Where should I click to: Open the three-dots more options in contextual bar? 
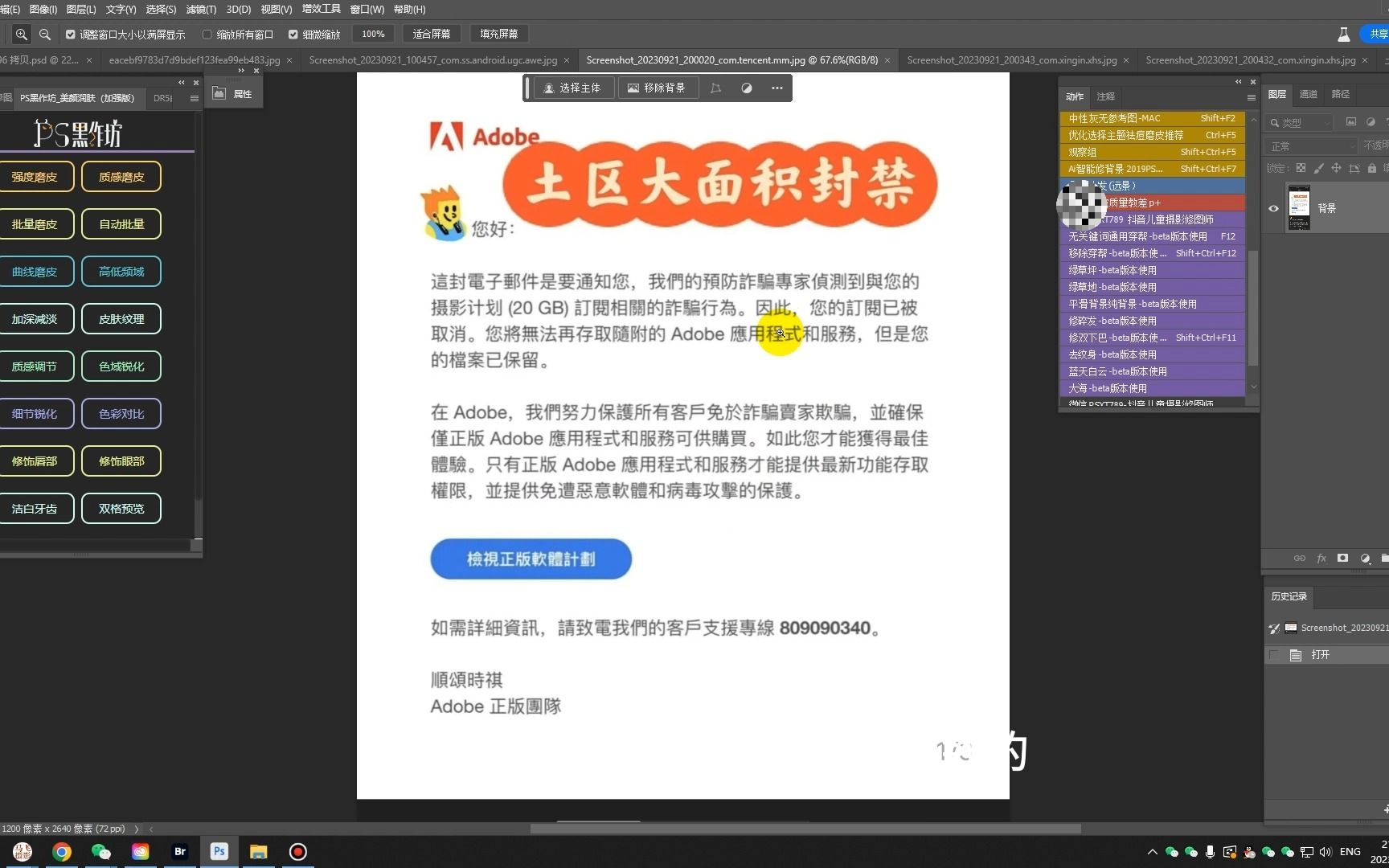776,88
